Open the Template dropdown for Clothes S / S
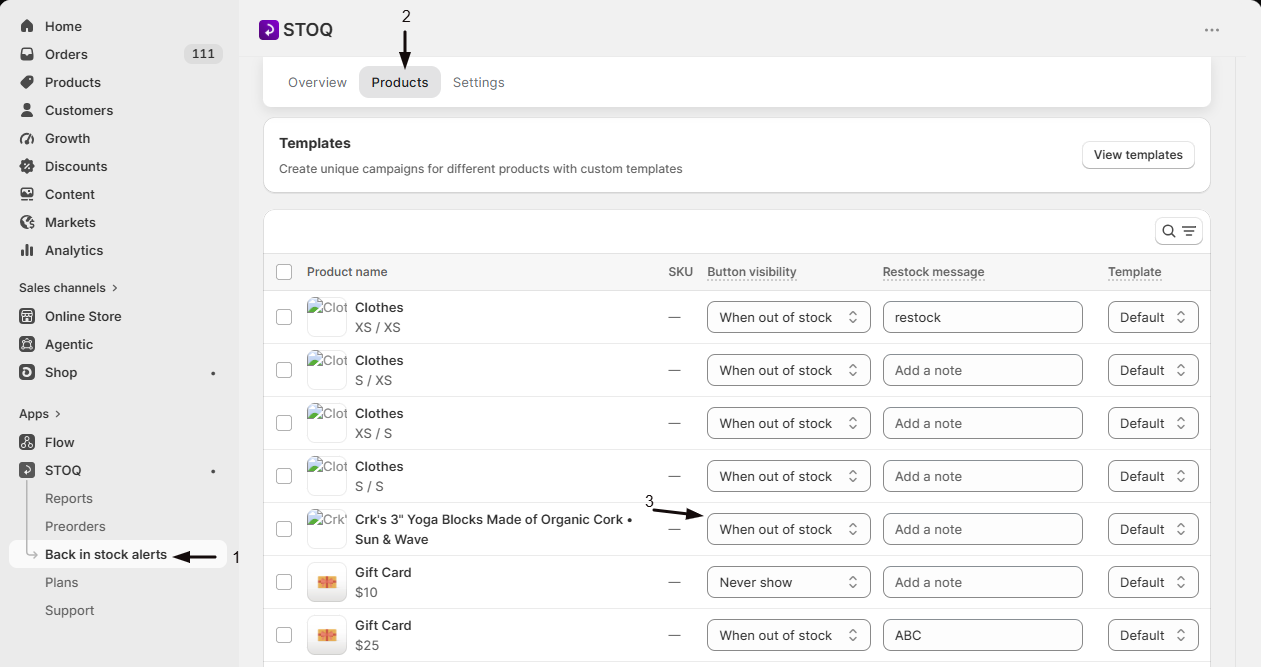Screen dimensions: 1261x667 coord(1153,476)
